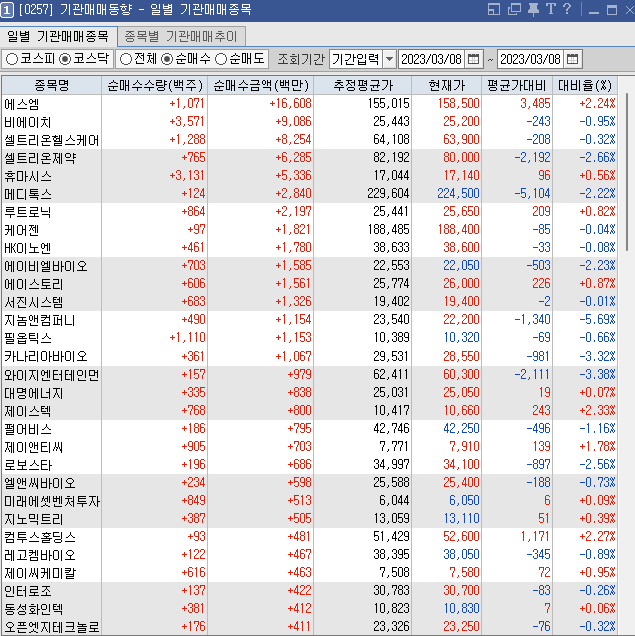Select the 코스피 radio button
635x636 pixels.
(x=30, y=59)
